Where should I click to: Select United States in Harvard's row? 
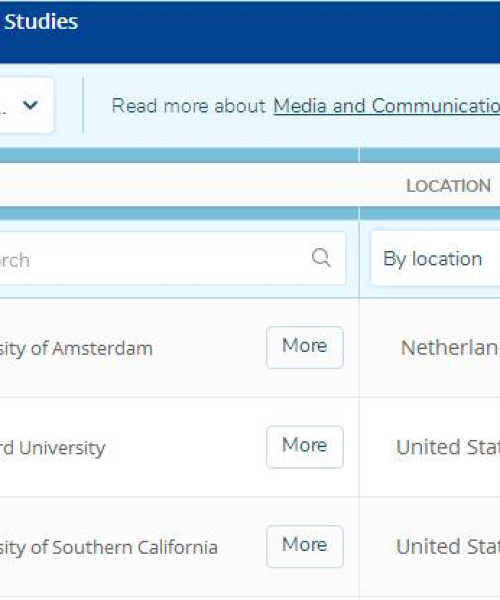448,447
